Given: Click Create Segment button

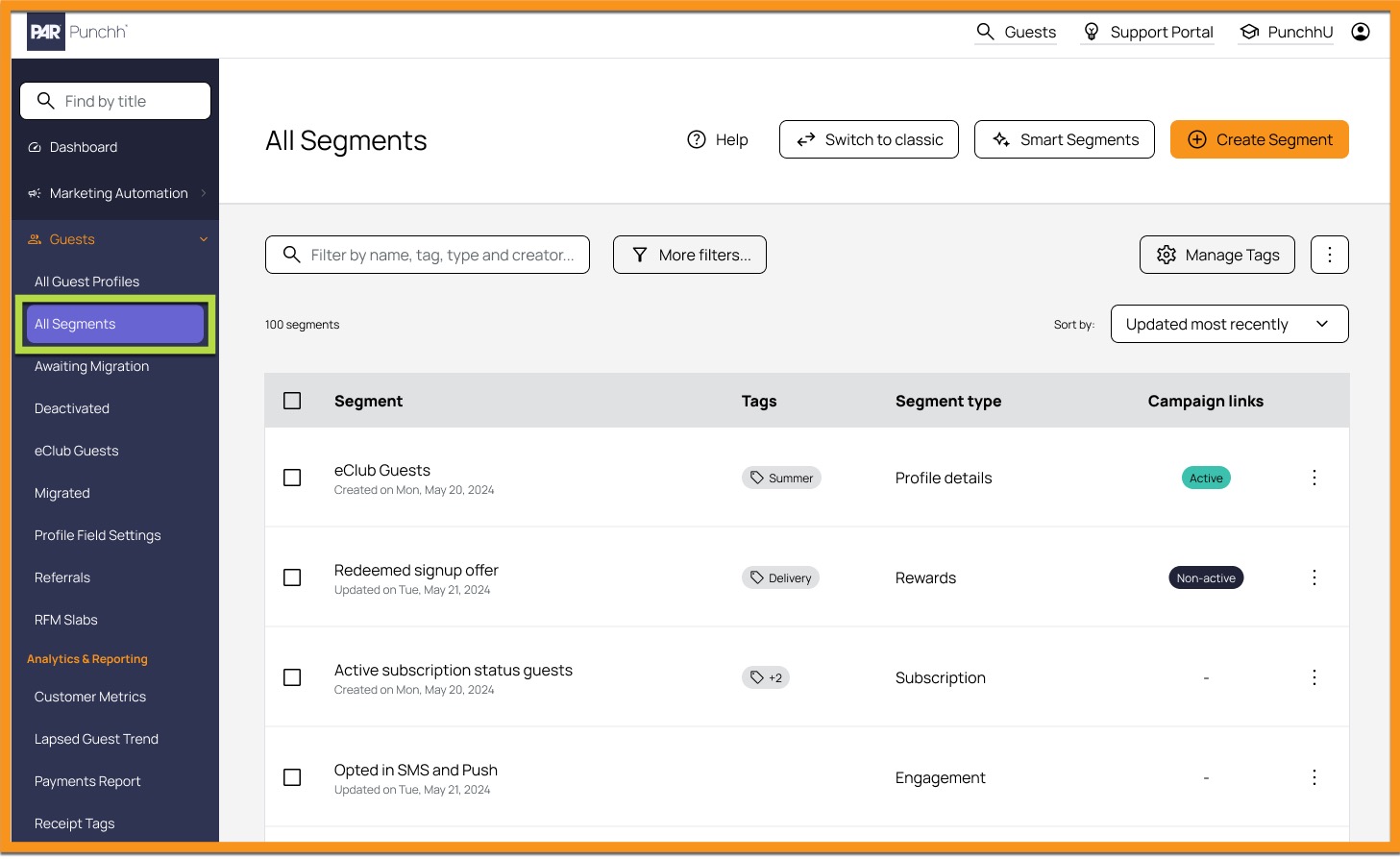Looking at the screenshot, I should point(1260,139).
